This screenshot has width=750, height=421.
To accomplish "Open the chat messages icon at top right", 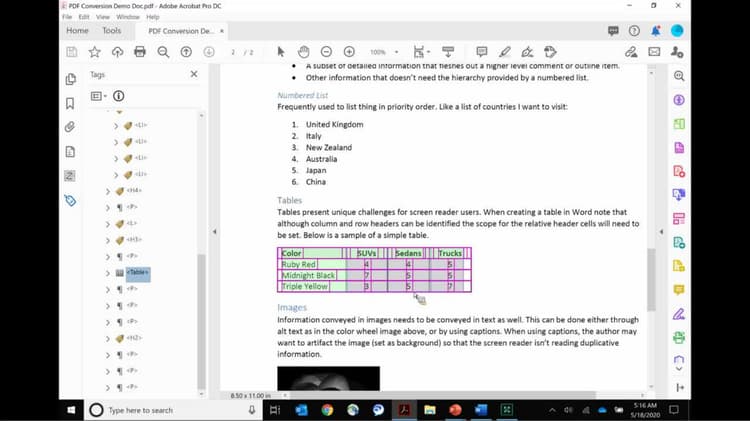I will [613, 31].
